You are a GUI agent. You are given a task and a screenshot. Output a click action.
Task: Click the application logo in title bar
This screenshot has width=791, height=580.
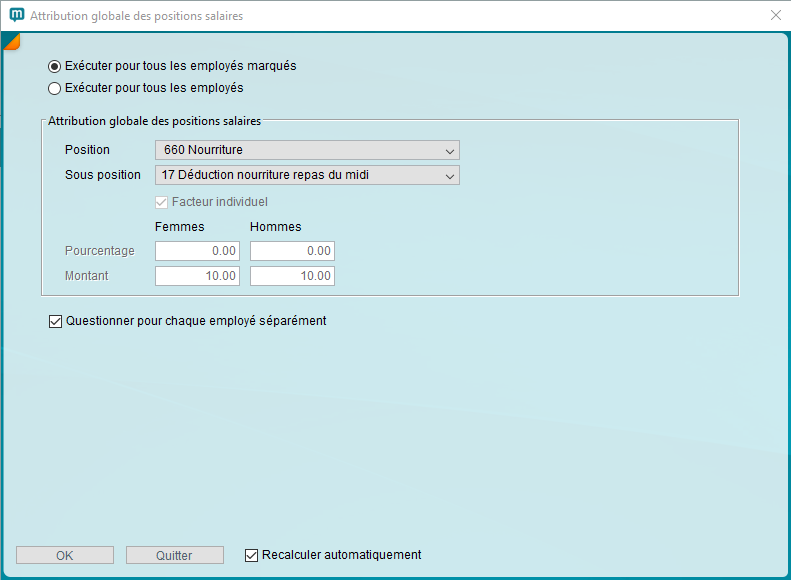(x=16, y=16)
